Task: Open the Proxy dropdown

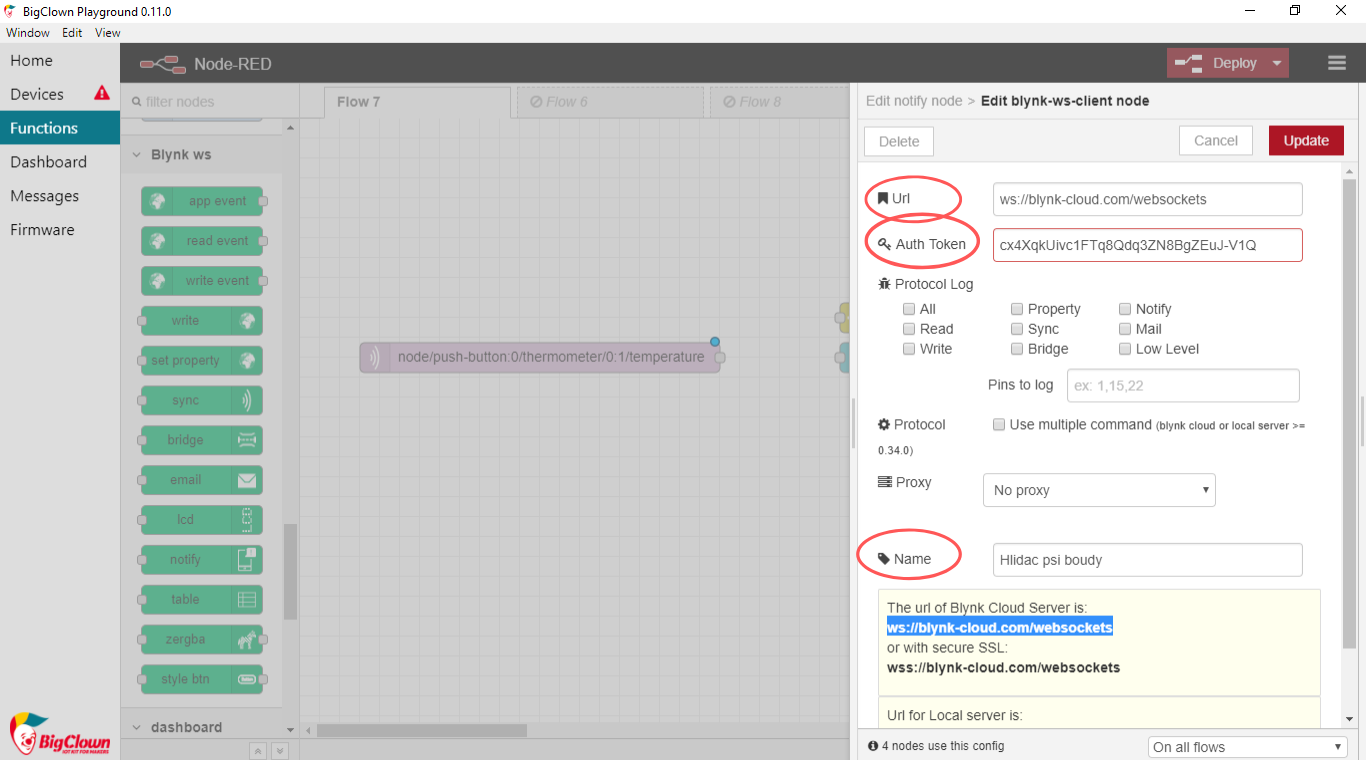Action: pos(1099,490)
